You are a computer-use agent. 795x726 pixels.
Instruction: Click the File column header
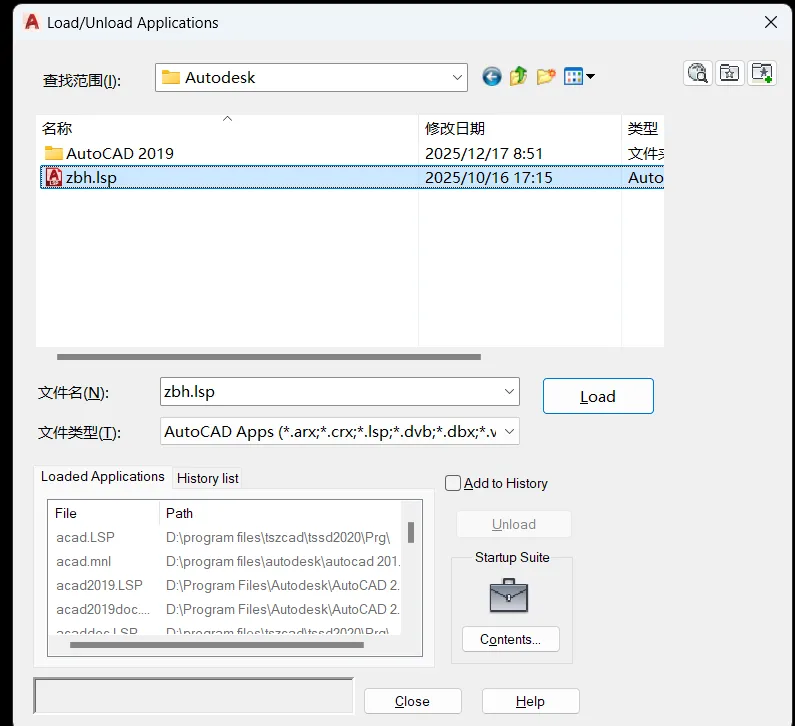click(x=103, y=513)
